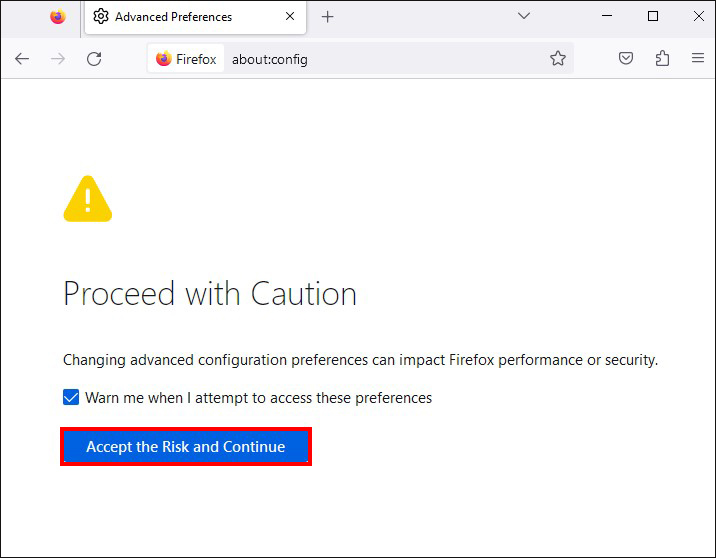Viewport: 716px width, 558px height.
Task: Maximize the Firefox window
Action: [653, 16]
